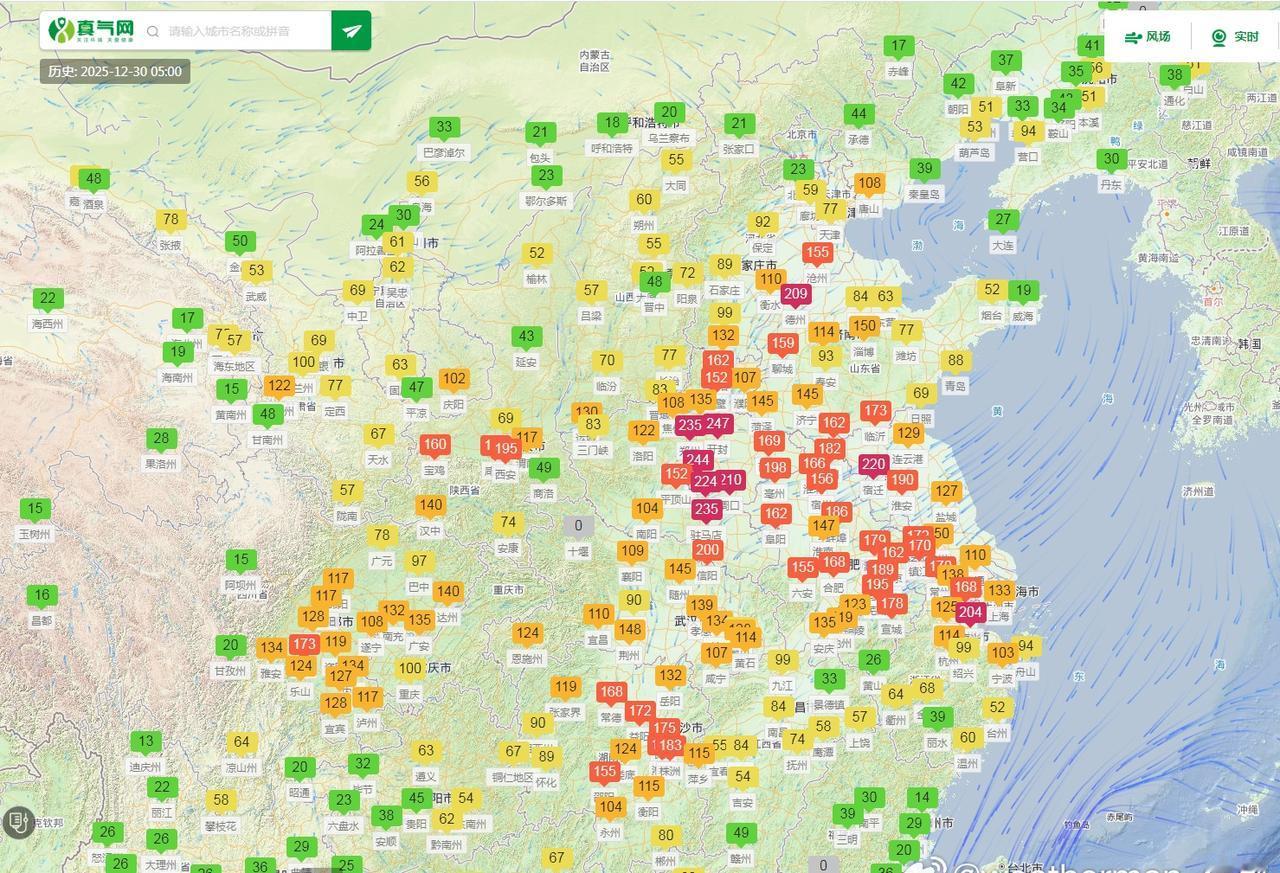Toggle the 风场 wind field layer
The width and height of the screenshot is (1280, 873).
(x=1147, y=37)
